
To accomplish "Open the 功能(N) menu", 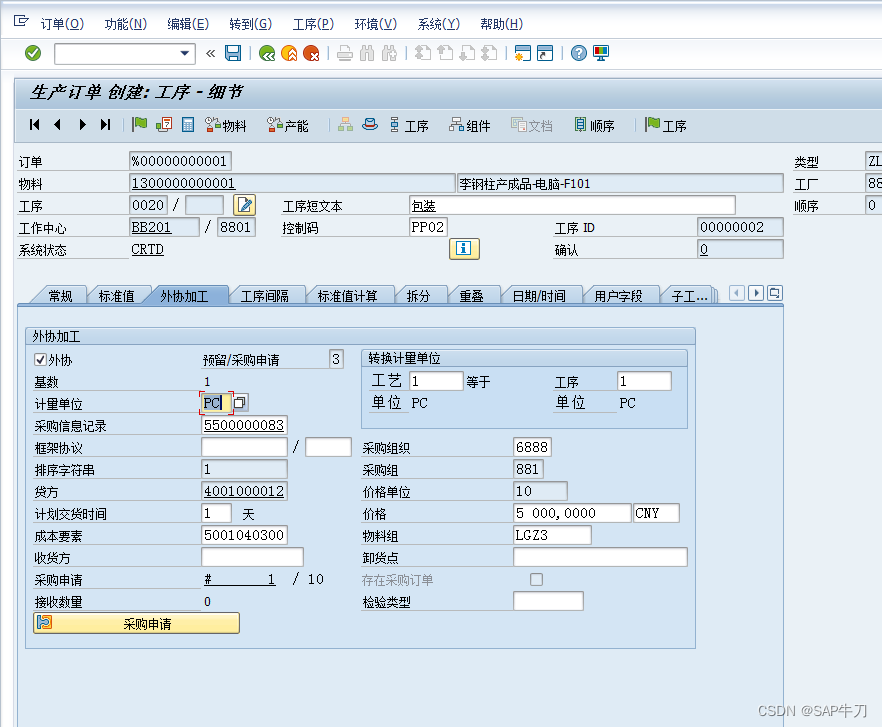I will click(x=125, y=24).
